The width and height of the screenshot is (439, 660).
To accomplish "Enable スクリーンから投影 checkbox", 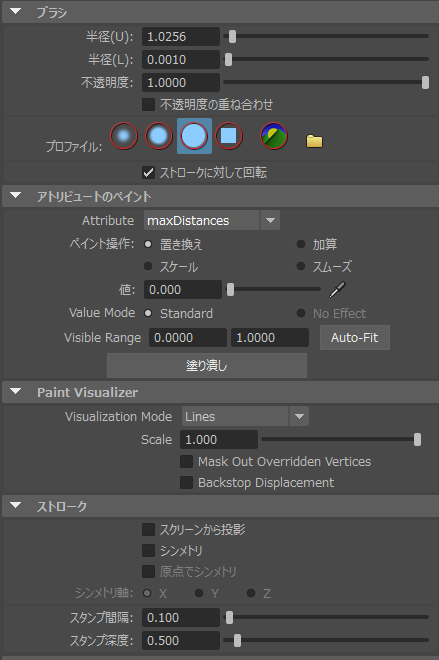I will [148, 530].
